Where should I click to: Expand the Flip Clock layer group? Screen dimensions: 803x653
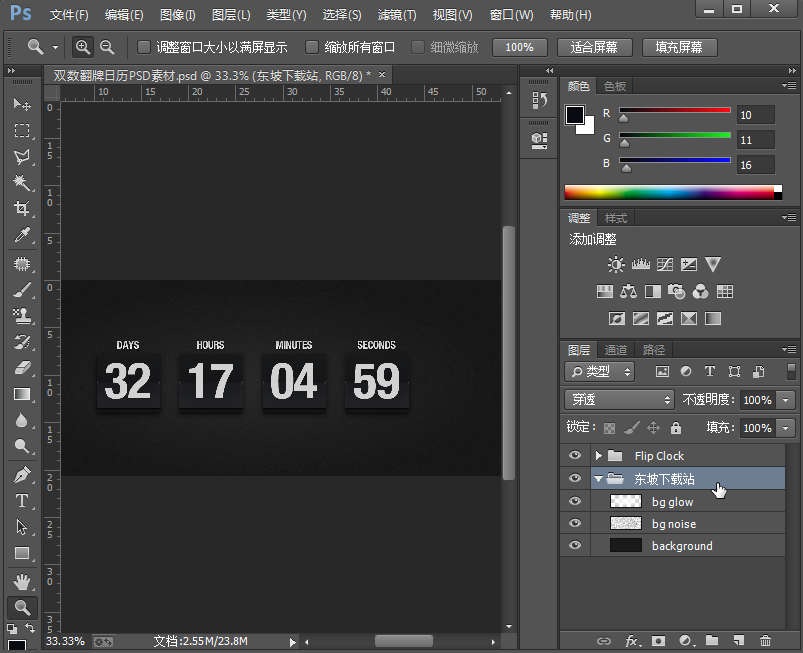coord(599,456)
